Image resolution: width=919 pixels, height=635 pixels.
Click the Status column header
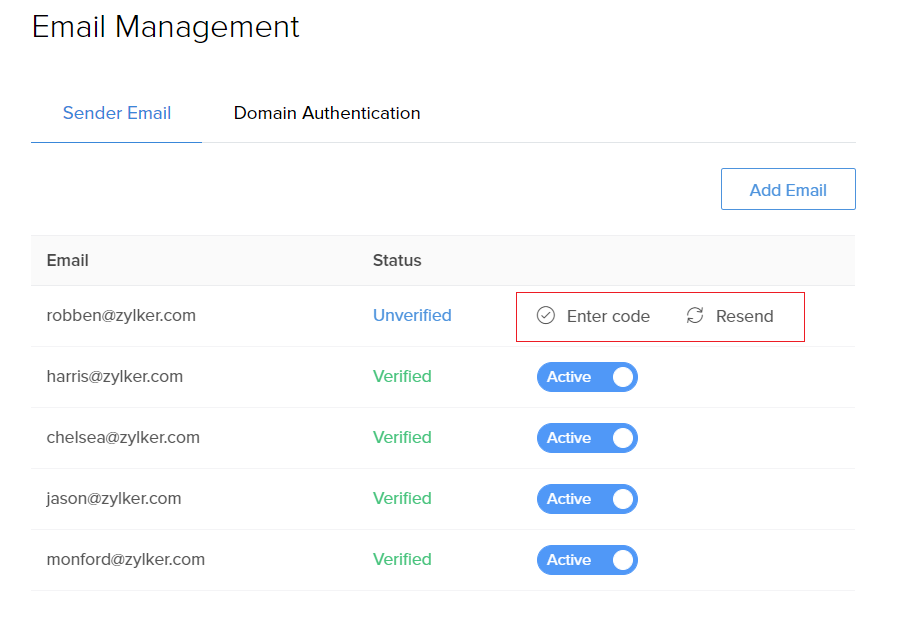click(x=397, y=260)
